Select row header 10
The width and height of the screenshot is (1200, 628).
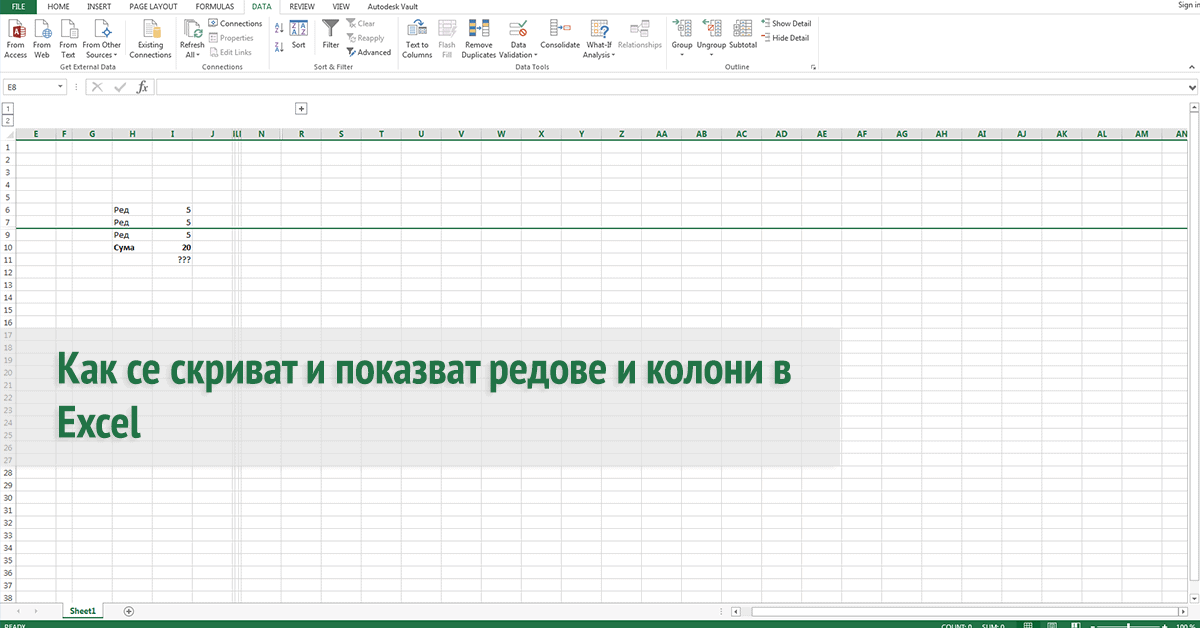tap(7, 247)
